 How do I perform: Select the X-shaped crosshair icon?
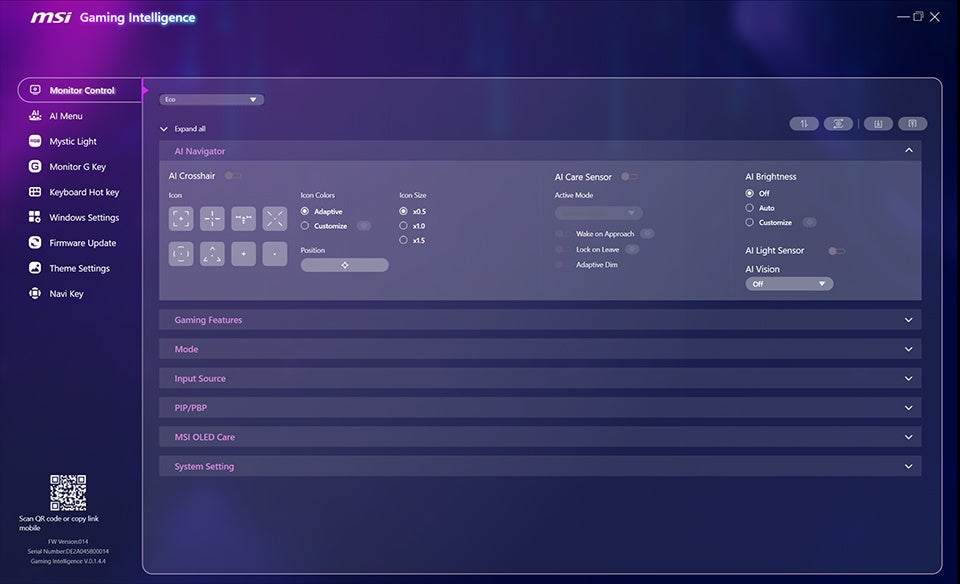coord(274,218)
